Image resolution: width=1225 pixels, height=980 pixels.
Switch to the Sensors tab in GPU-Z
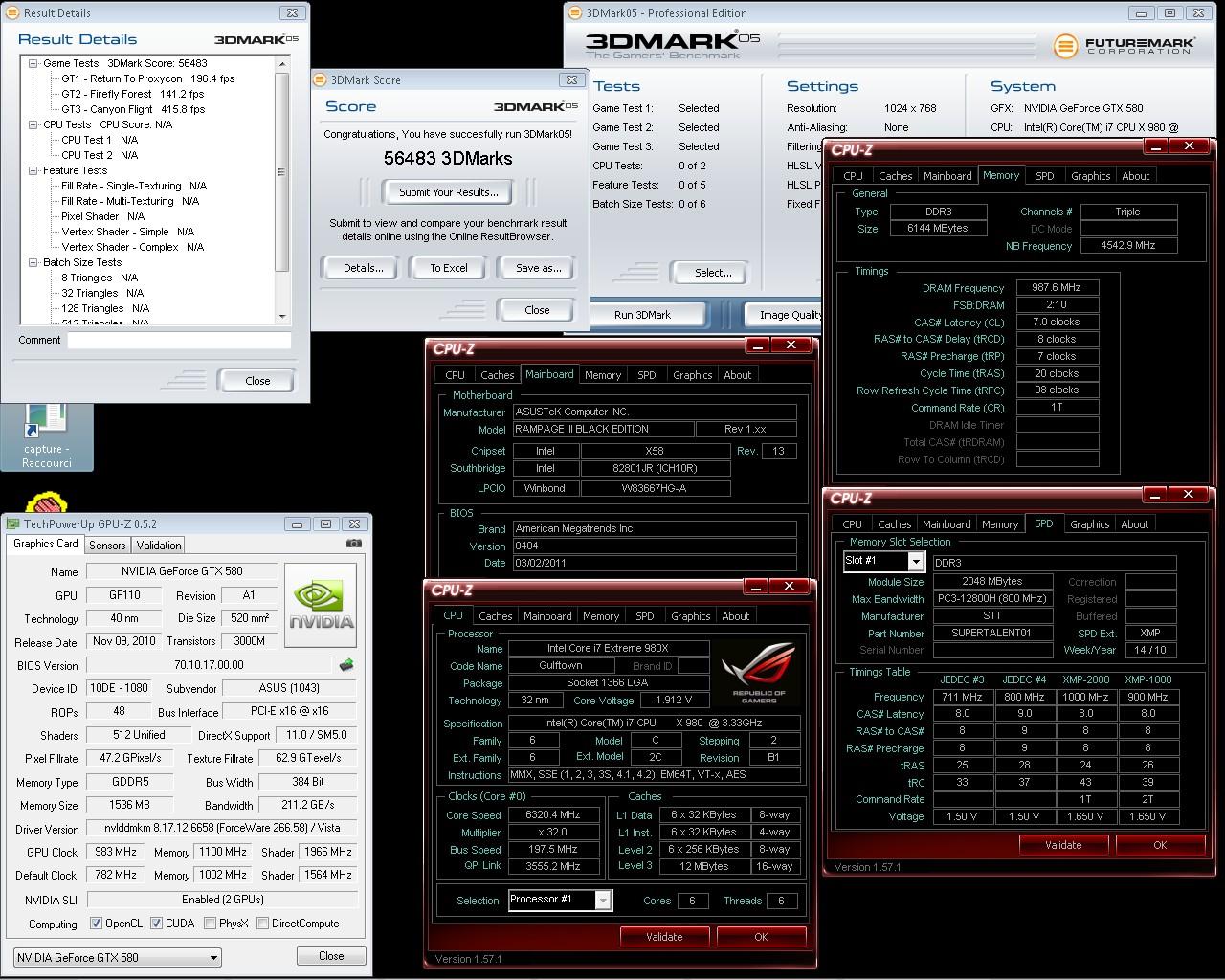click(x=107, y=545)
